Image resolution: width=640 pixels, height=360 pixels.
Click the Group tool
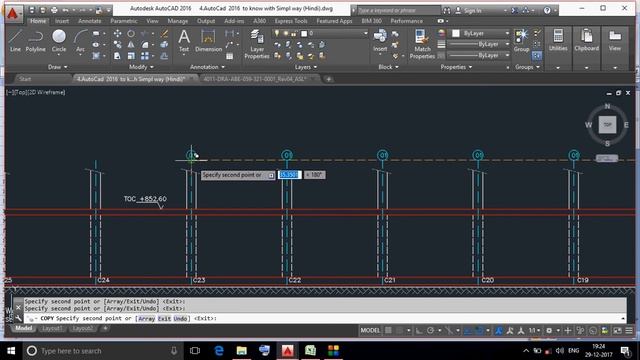pyautogui.click(x=521, y=41)
